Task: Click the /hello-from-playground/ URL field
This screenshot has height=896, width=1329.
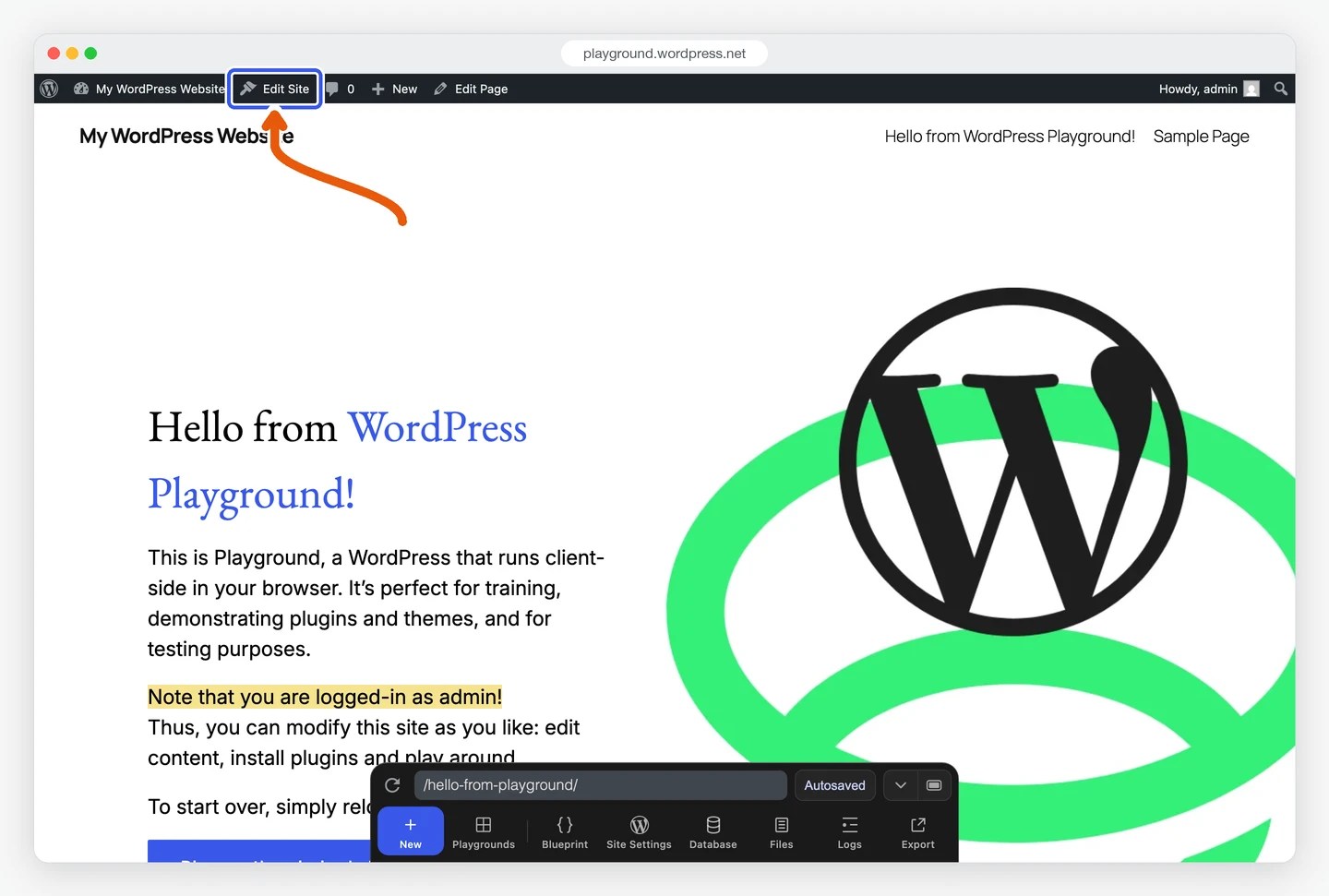Action: pos(600,785)
